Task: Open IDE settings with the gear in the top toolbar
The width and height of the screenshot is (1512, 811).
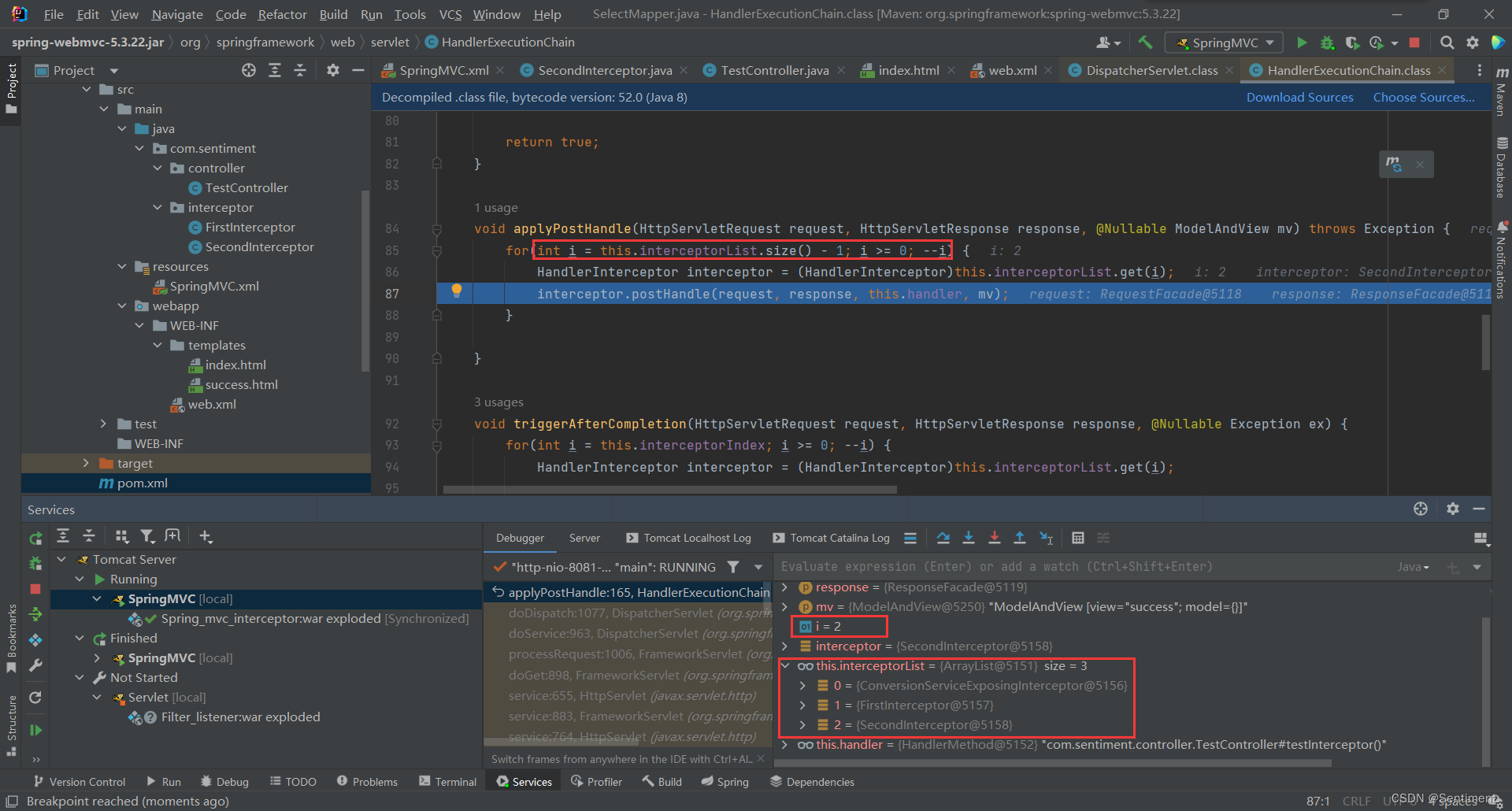Action: [x=1473, y=43]
